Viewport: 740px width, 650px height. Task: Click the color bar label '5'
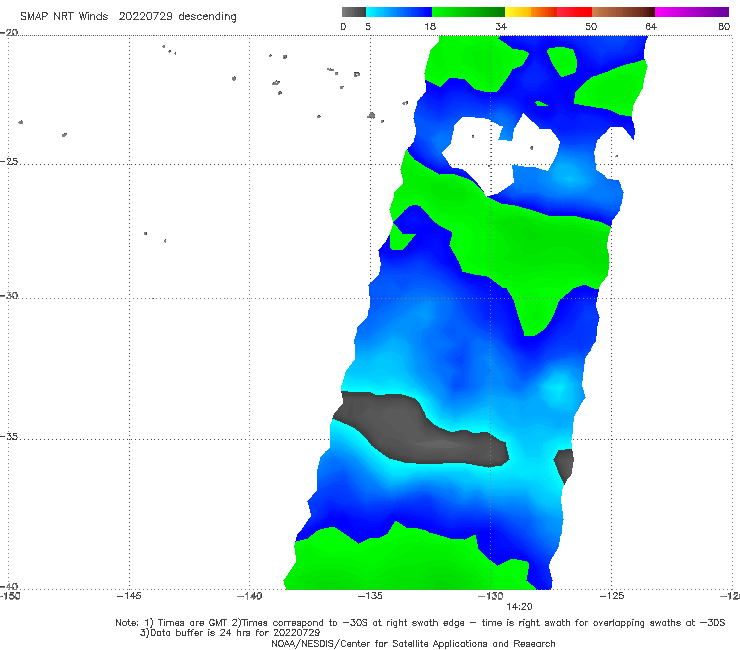368,26
